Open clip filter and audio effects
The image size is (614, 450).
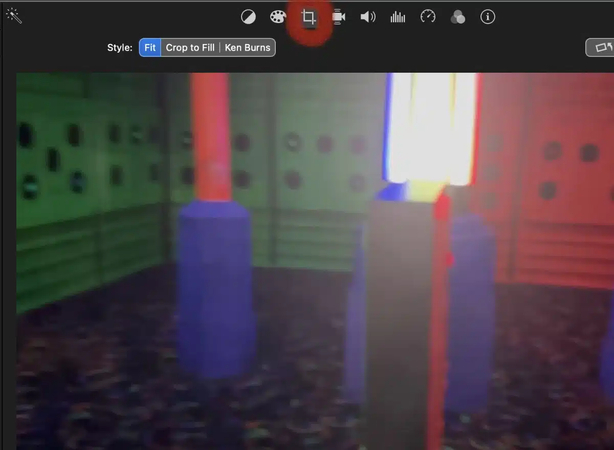458,17
